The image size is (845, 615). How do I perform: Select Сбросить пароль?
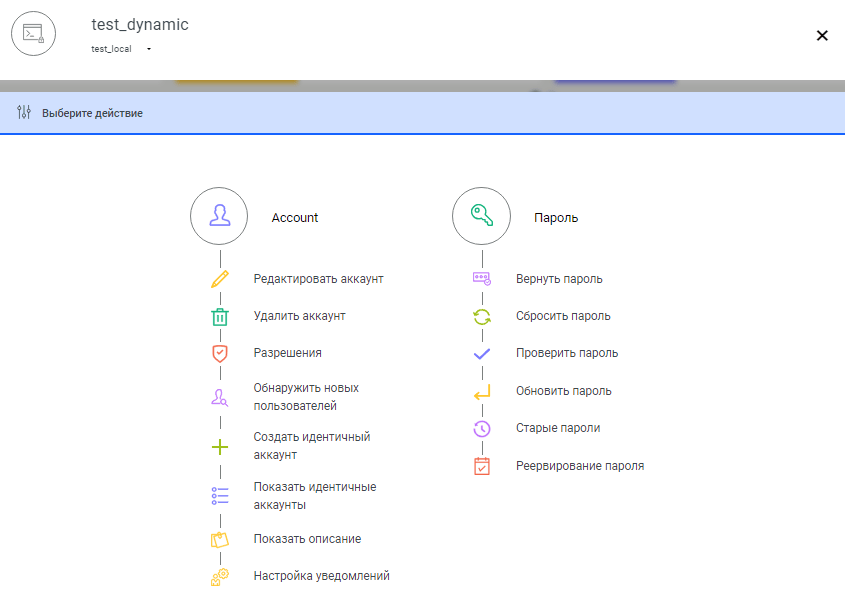[563, 316]
